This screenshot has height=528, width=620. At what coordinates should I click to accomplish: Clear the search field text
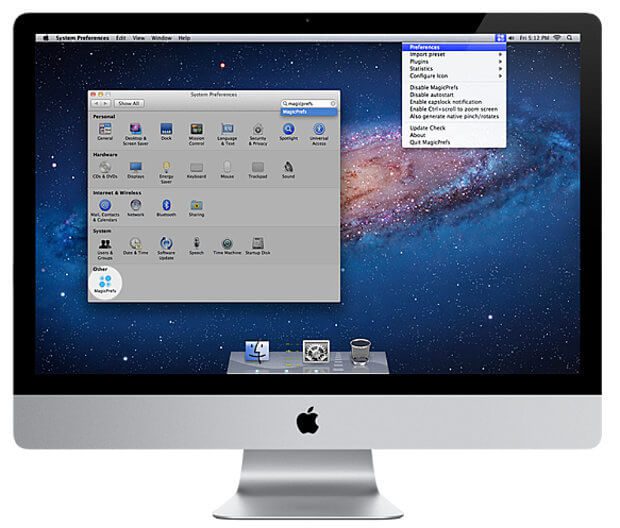coord(333,103)
